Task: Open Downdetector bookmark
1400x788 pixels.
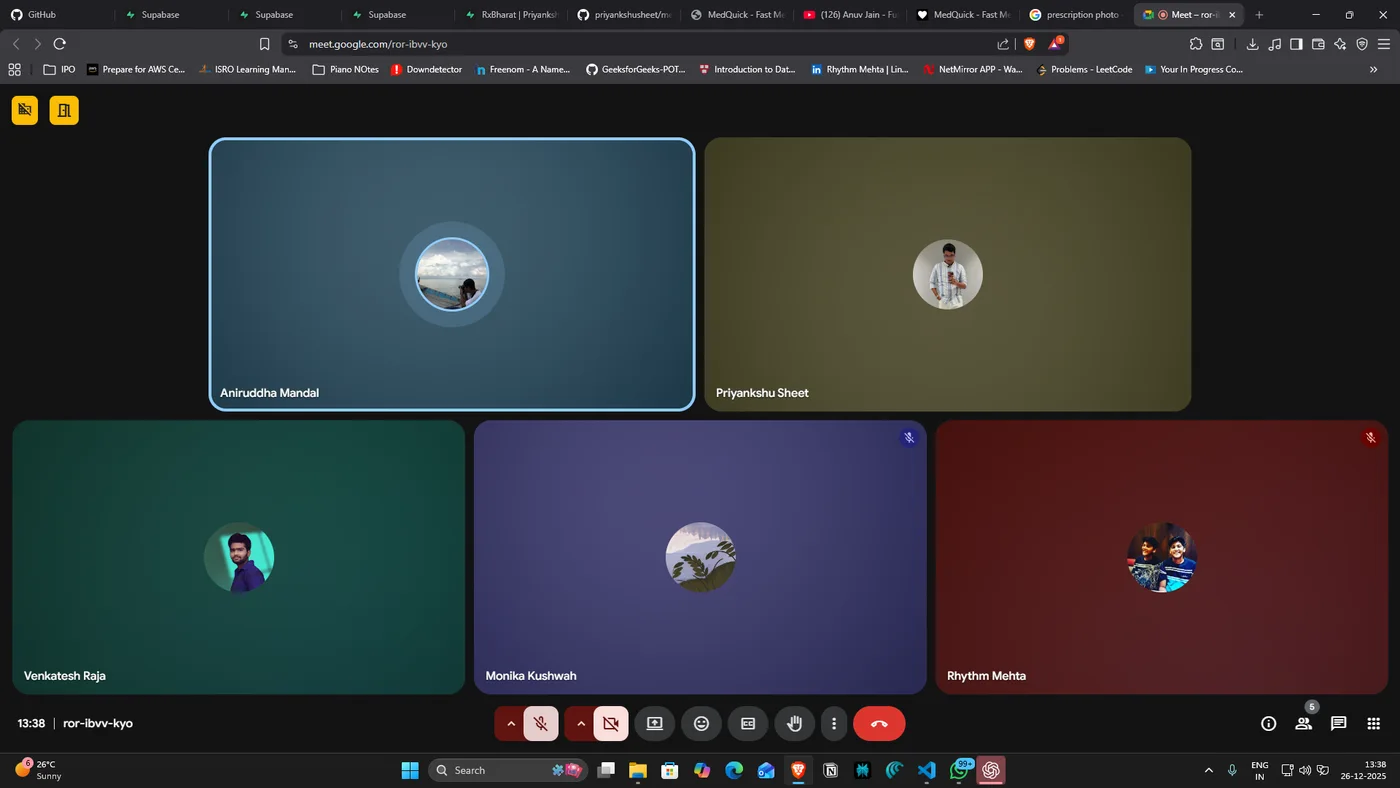Action: click(427, 69)
